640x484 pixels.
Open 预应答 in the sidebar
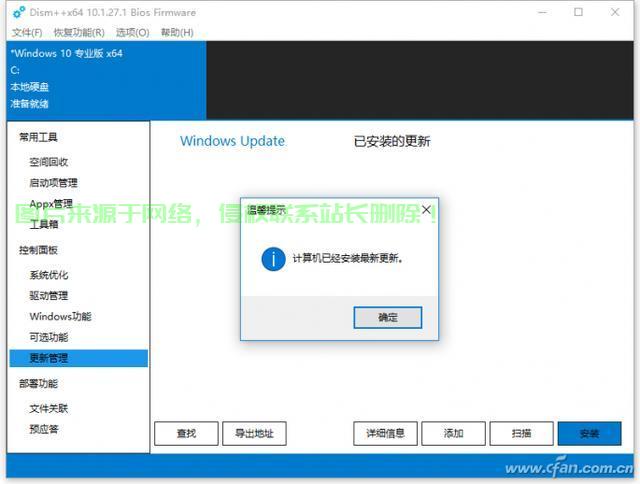tap(44, 429)
